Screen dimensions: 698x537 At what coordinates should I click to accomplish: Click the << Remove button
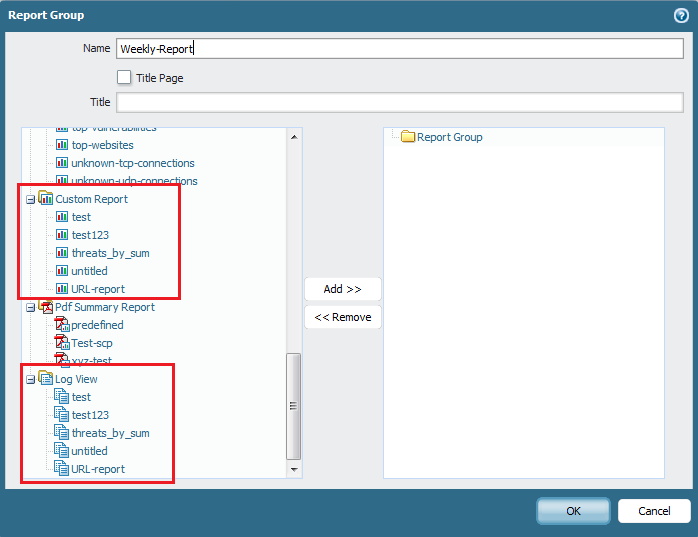tap(343, 317)
